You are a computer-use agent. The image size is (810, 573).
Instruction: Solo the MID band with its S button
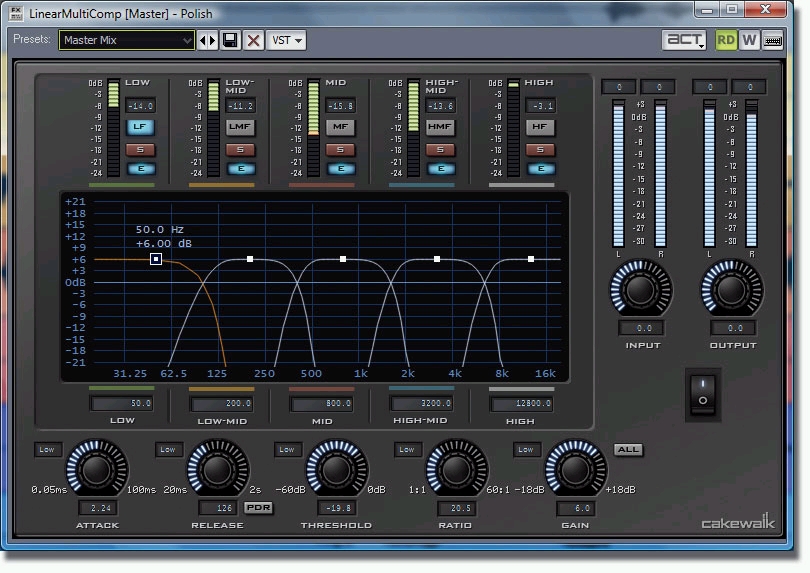point(340,150)
